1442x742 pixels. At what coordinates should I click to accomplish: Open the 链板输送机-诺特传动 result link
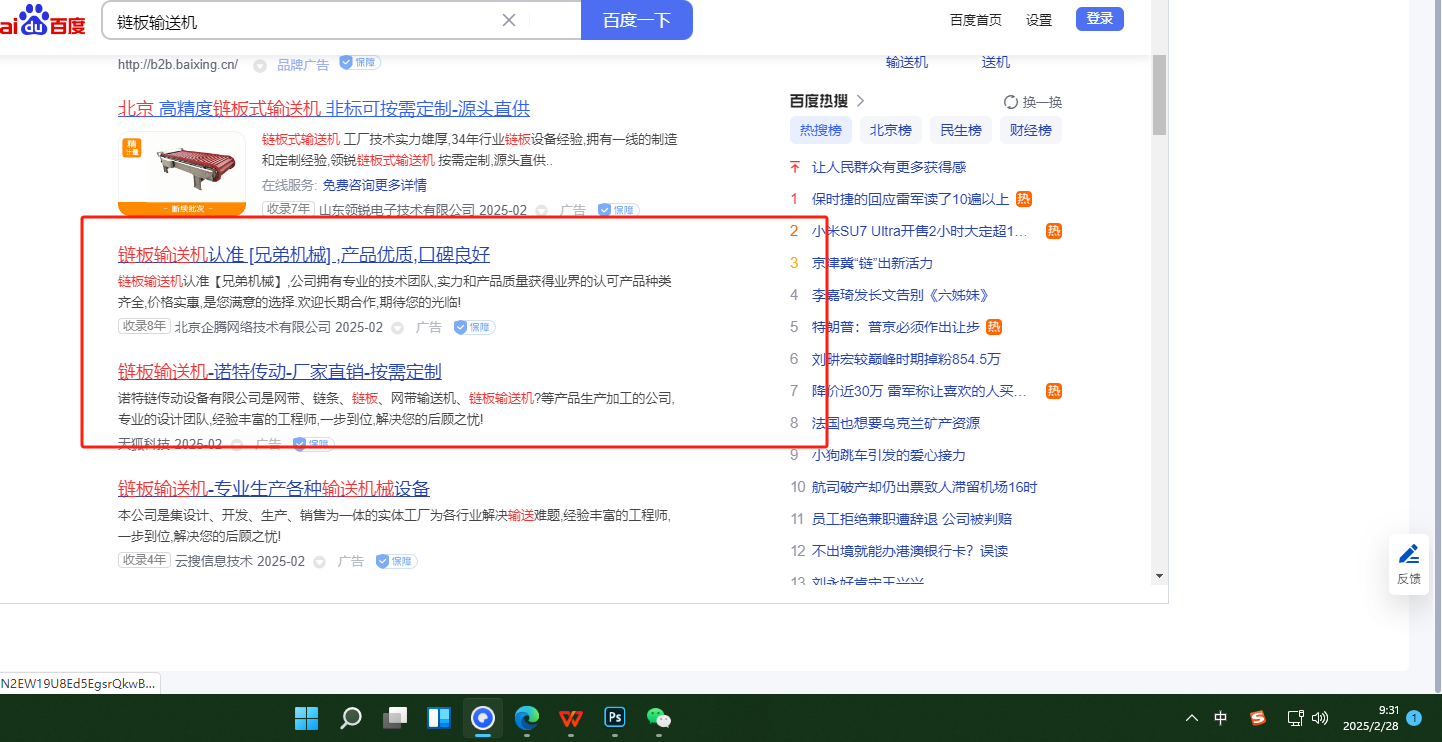pos(279,372)
